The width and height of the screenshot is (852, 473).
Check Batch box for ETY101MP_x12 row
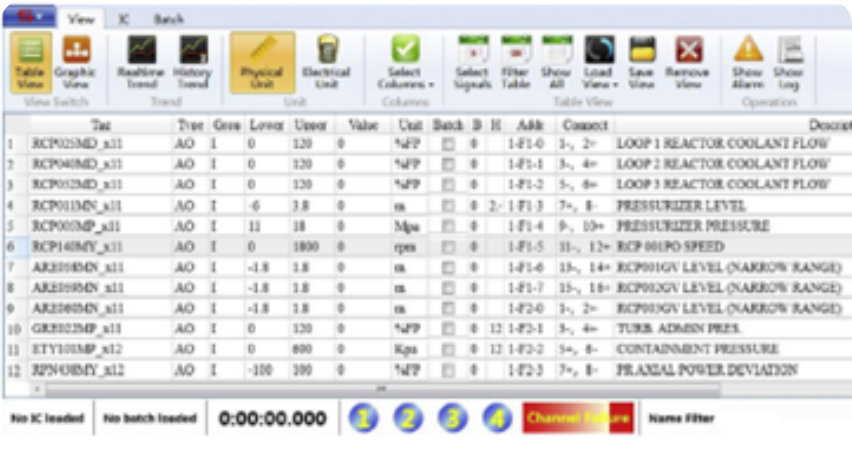tap(447, 350)
